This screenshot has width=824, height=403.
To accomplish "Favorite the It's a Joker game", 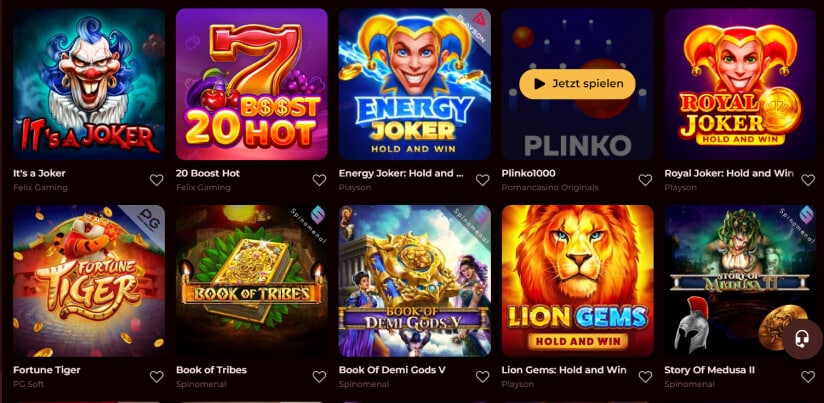I will (x=157, y=180).
